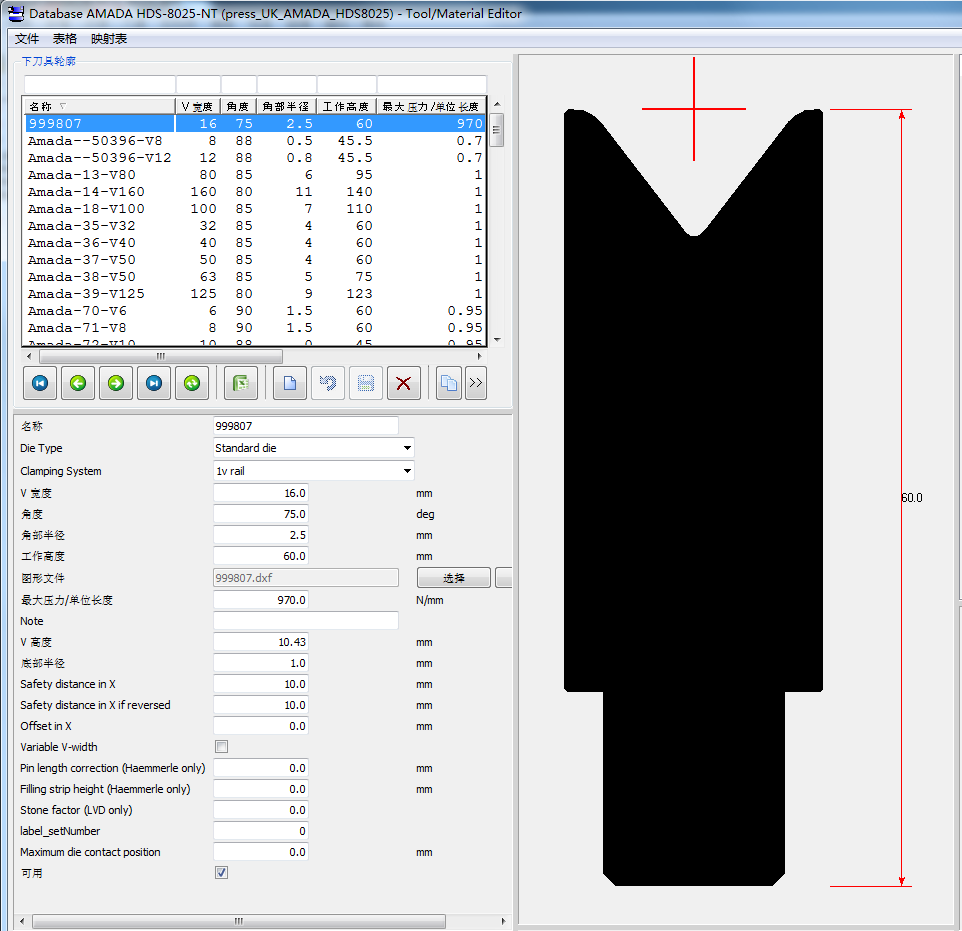This screenshot has height=931, width=962.
Task: Click the label_setNumber field
Action: pos(261,830)
